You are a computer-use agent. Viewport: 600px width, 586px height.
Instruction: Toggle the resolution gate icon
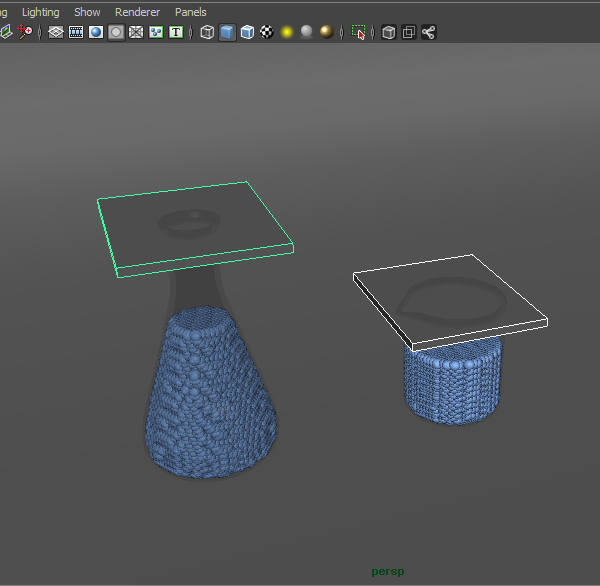tap(96, 32)
